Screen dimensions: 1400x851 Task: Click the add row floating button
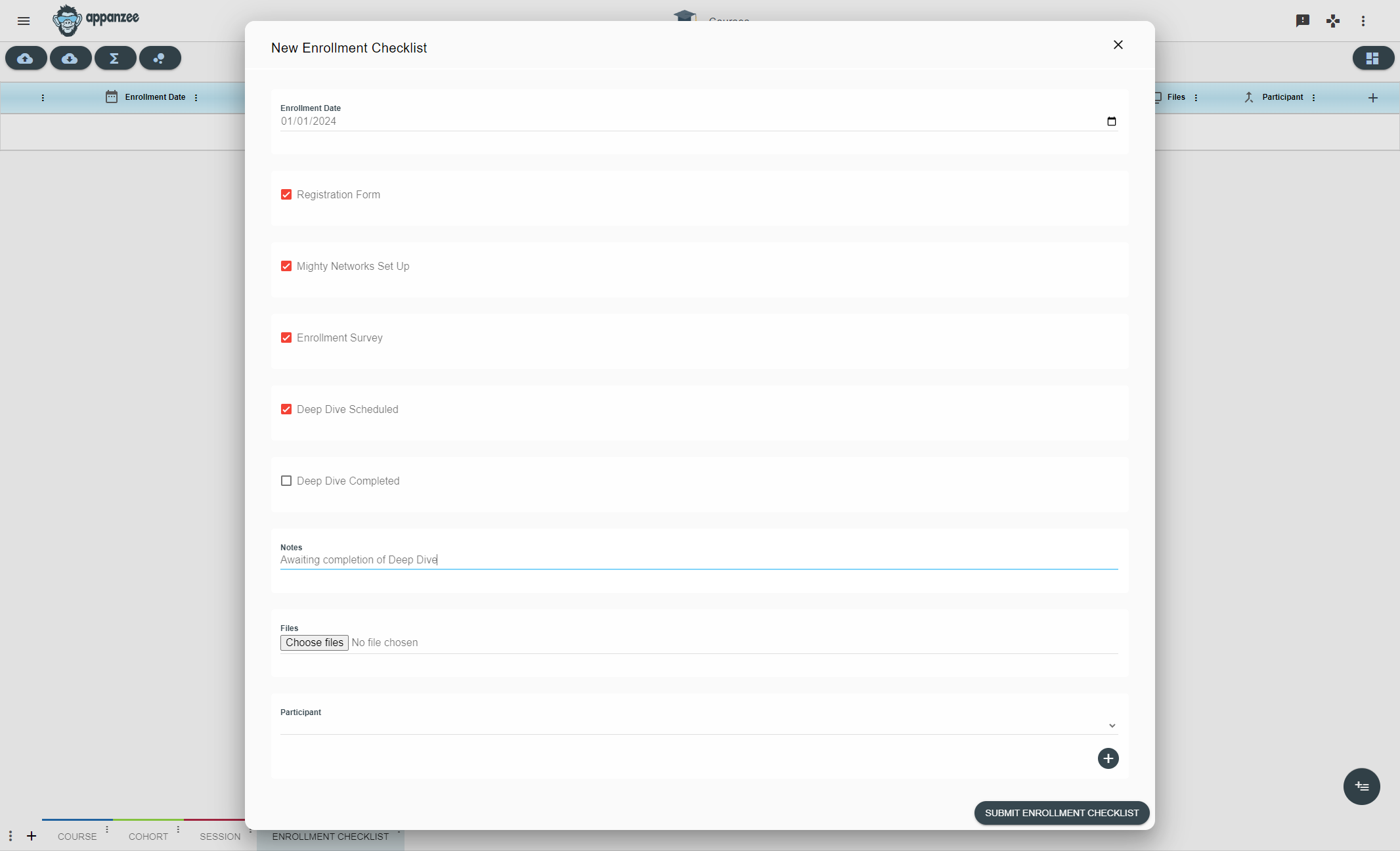tap(1362, 787)
